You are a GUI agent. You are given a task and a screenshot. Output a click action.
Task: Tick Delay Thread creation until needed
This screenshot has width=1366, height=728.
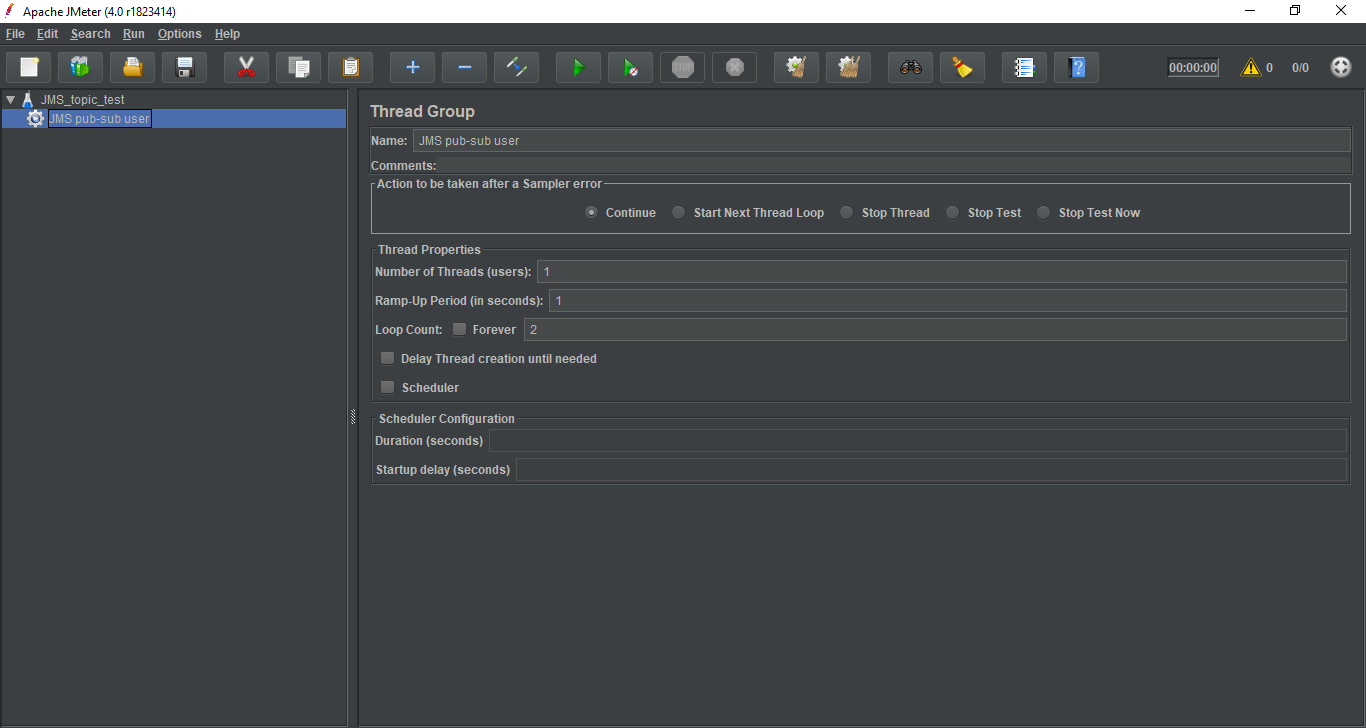[387, 359]
